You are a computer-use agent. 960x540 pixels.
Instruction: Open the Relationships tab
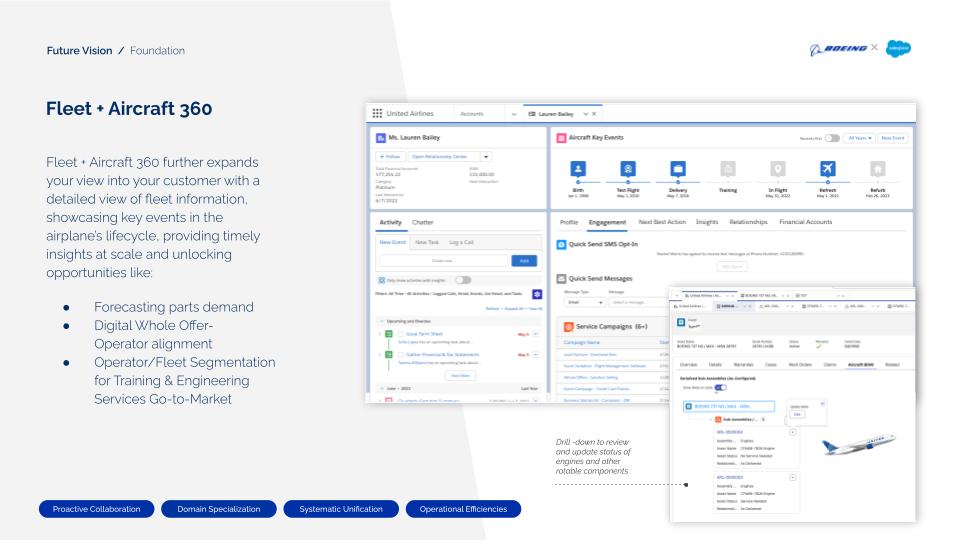coord(748,222)
